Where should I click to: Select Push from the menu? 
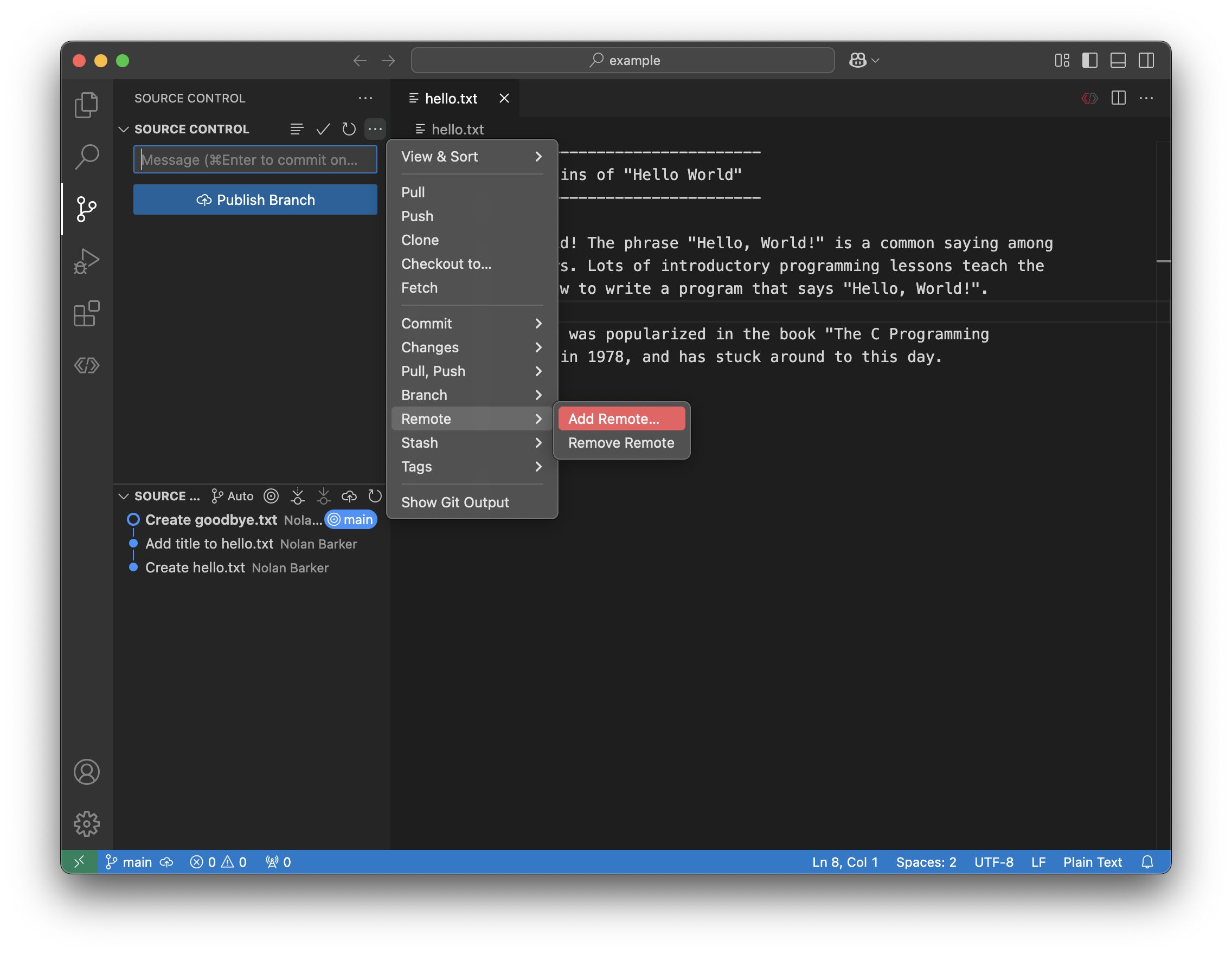coord(472,216)
